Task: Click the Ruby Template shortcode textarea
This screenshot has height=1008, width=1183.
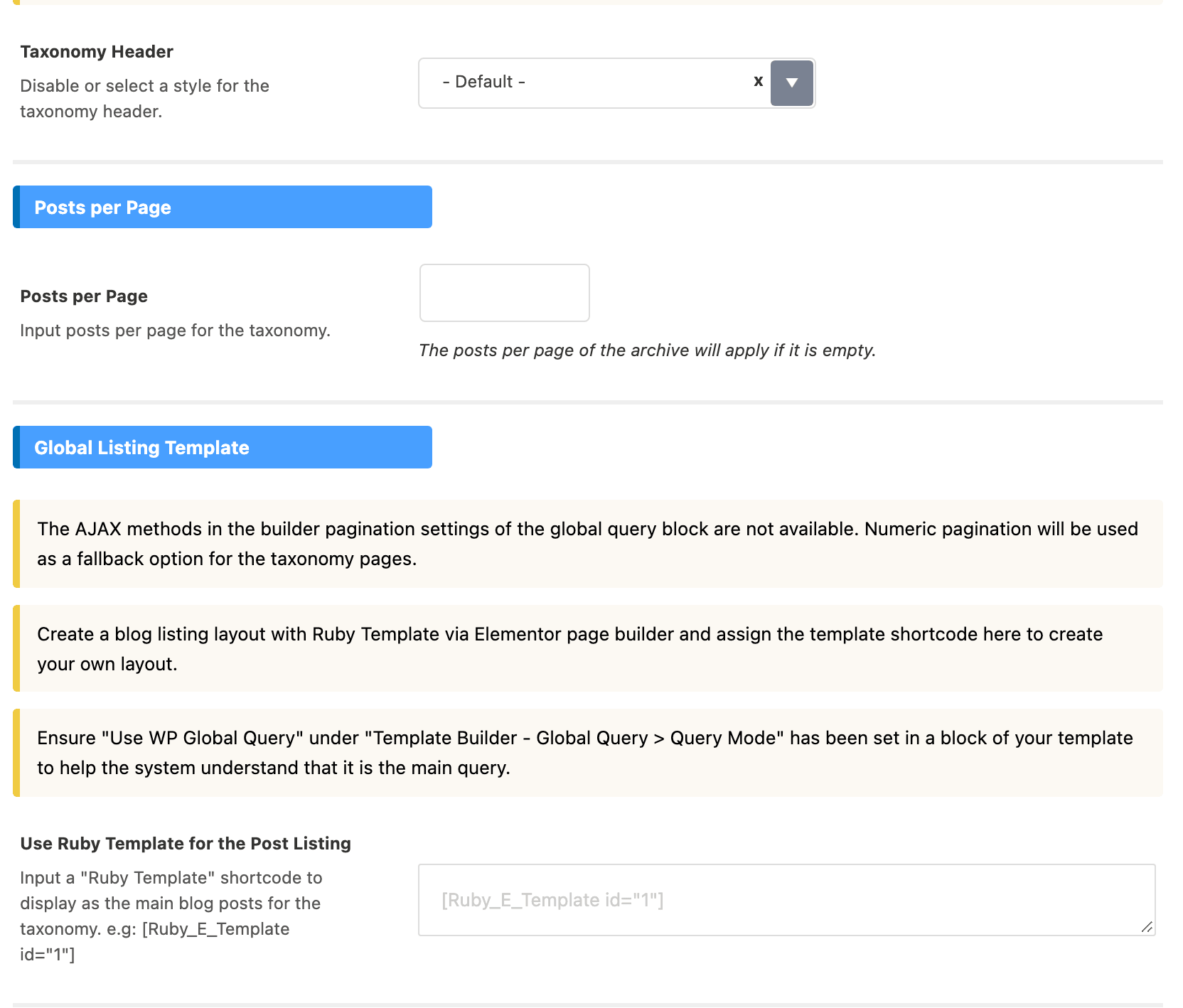Action: coord(787,900)
